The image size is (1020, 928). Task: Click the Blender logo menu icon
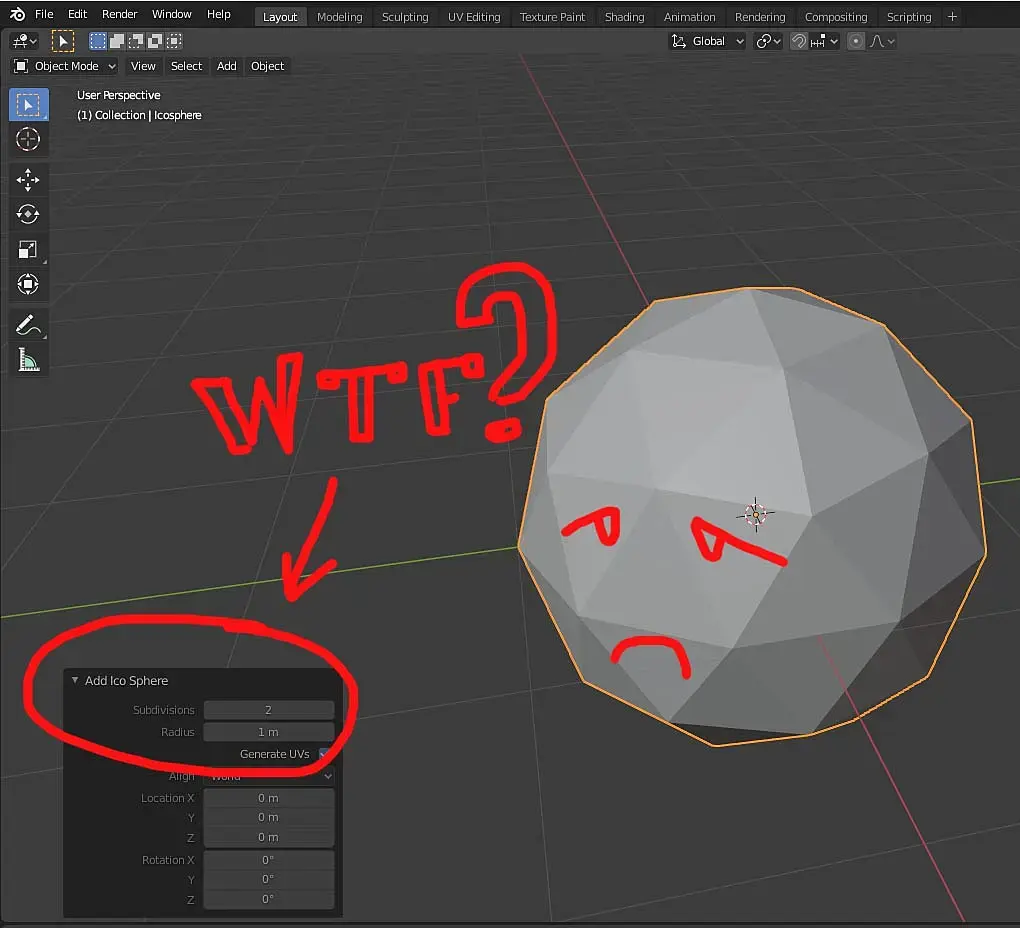[x=18, y=14]
